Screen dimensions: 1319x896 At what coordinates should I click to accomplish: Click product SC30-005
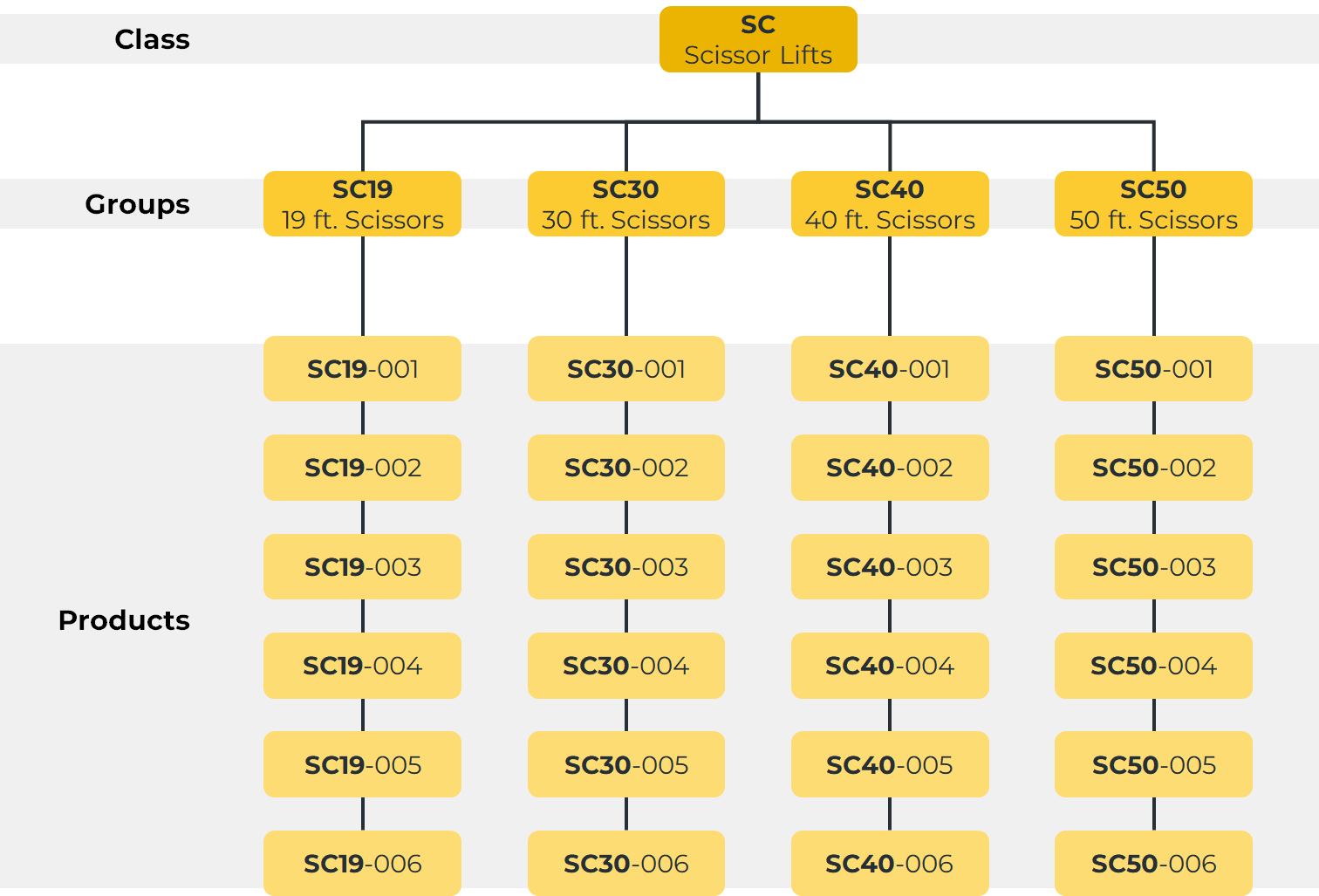click(x=625, y=765)
